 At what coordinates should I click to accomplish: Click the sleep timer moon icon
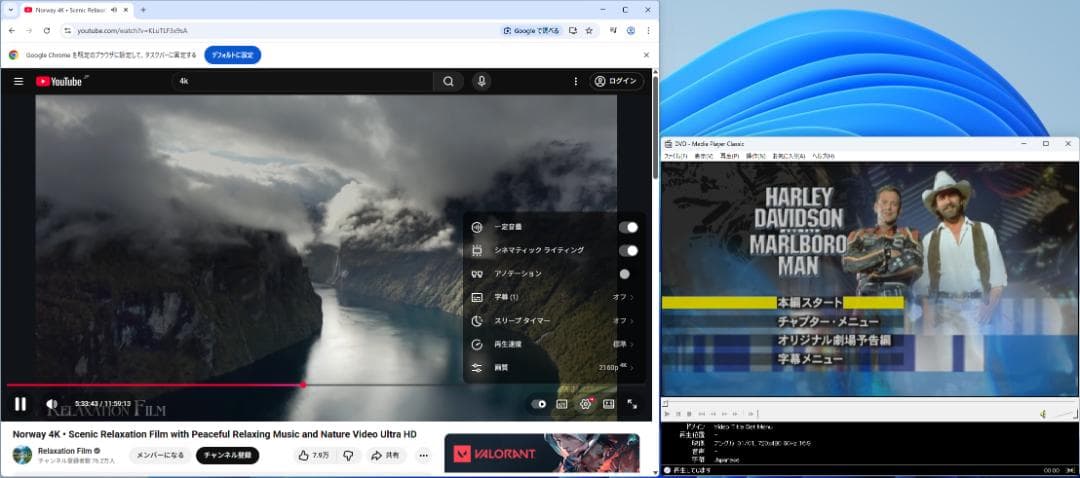point(477,321)
